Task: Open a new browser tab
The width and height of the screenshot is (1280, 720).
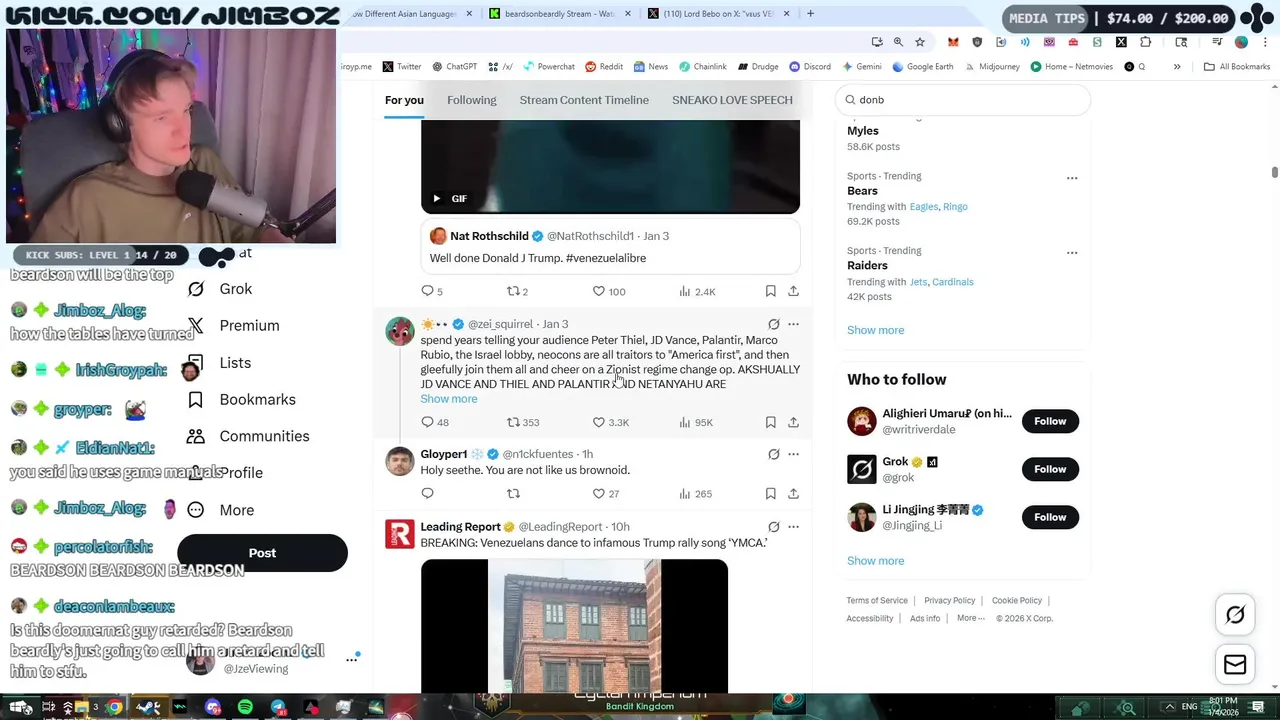Action: (x=810, y=14)
